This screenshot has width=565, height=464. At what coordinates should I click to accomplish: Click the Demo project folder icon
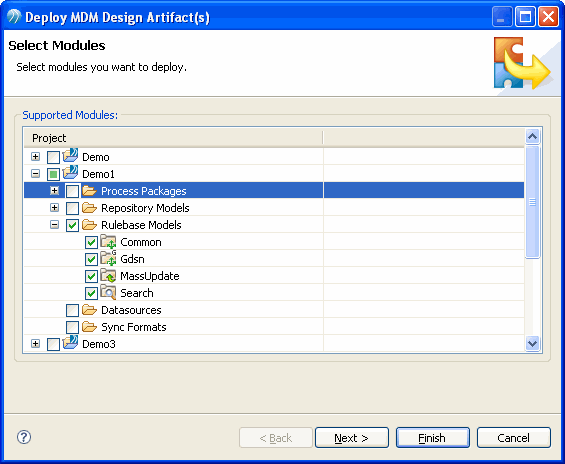coord(70,156)
